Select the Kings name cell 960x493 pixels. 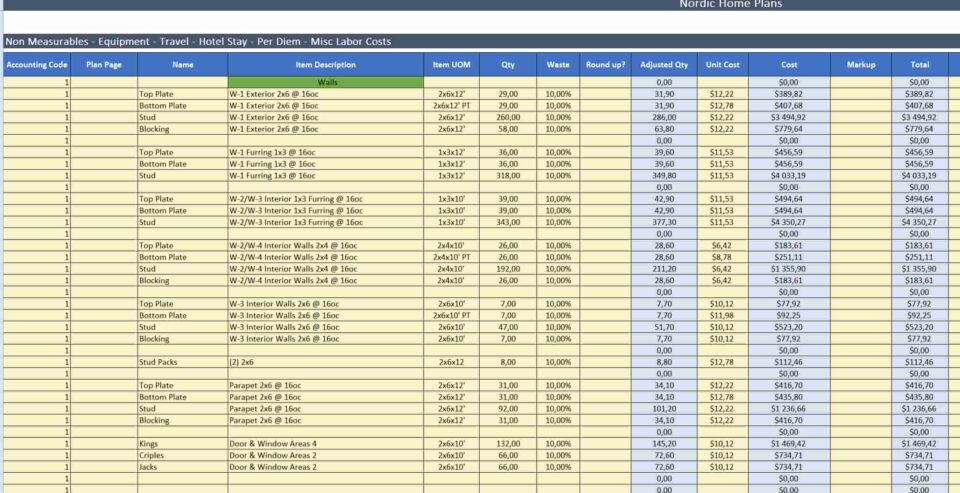pyautogui.click(x=182, y=444)
